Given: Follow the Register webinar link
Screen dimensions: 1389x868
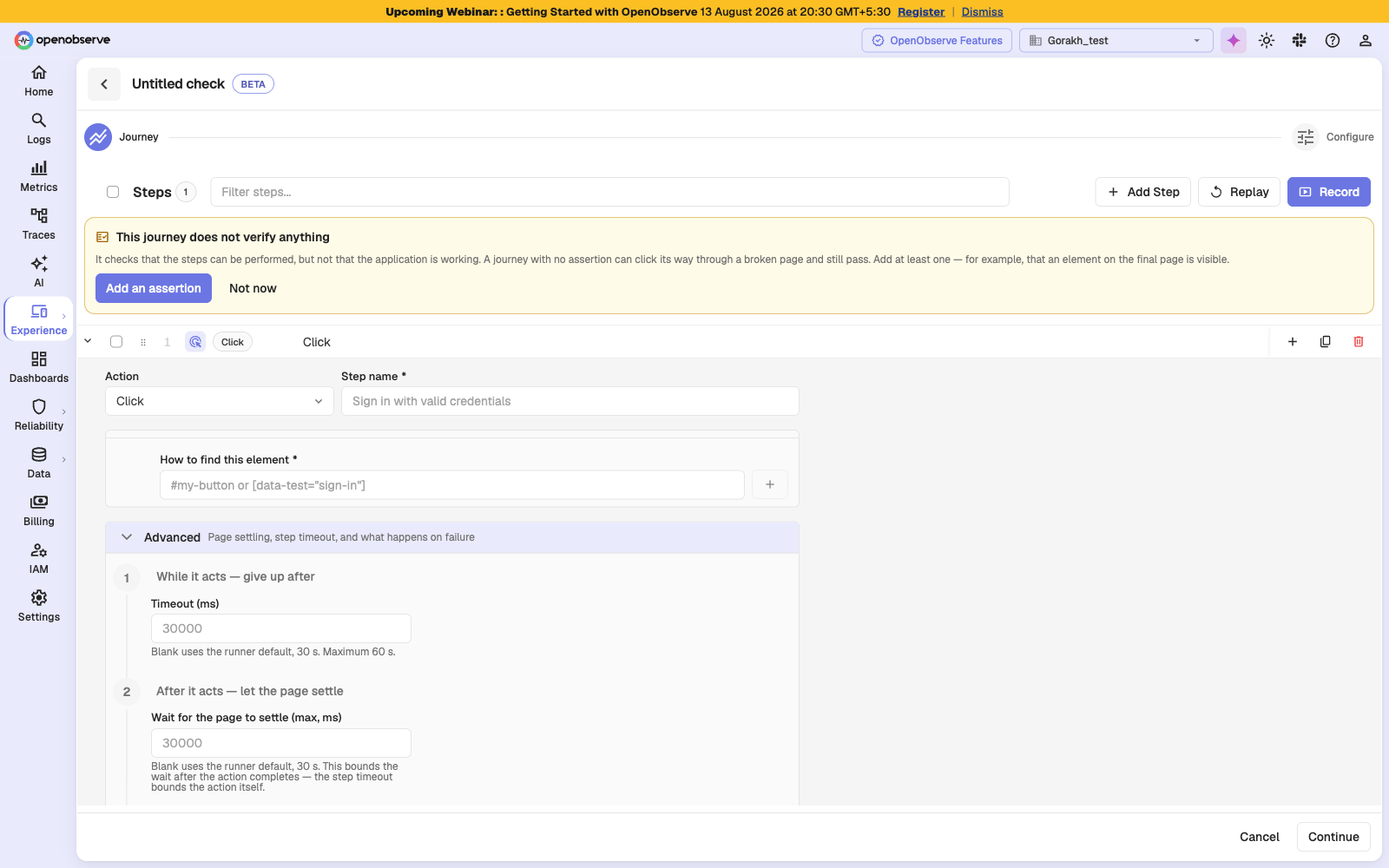Looking at the screenshot, I should point(921,12).
